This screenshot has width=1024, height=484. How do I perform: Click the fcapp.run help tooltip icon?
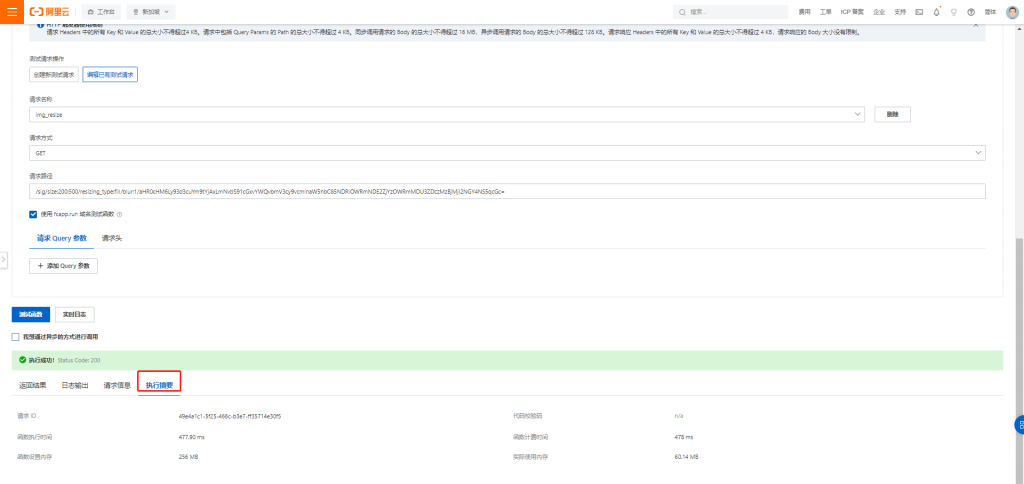(x=120, y=214)
